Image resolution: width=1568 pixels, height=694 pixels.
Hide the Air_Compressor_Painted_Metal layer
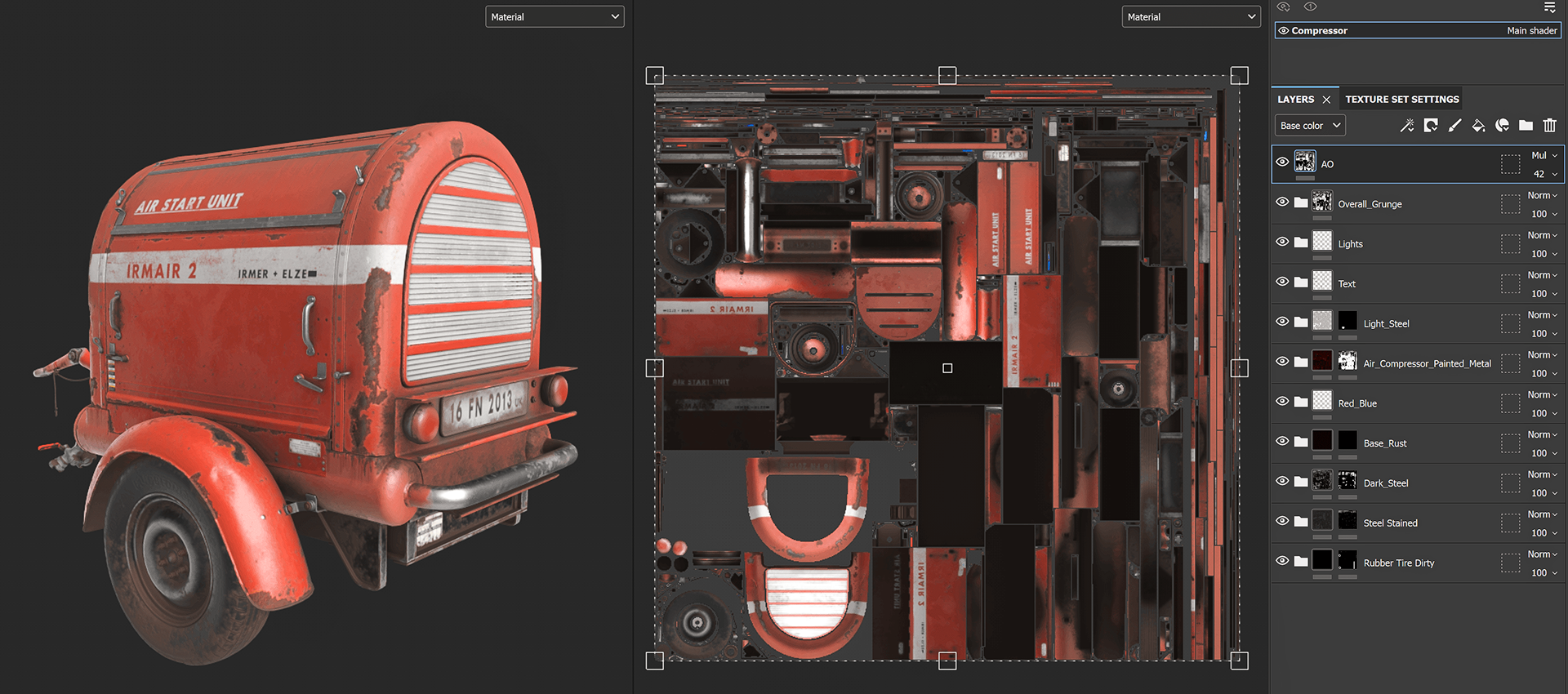tap(1282, 362)
